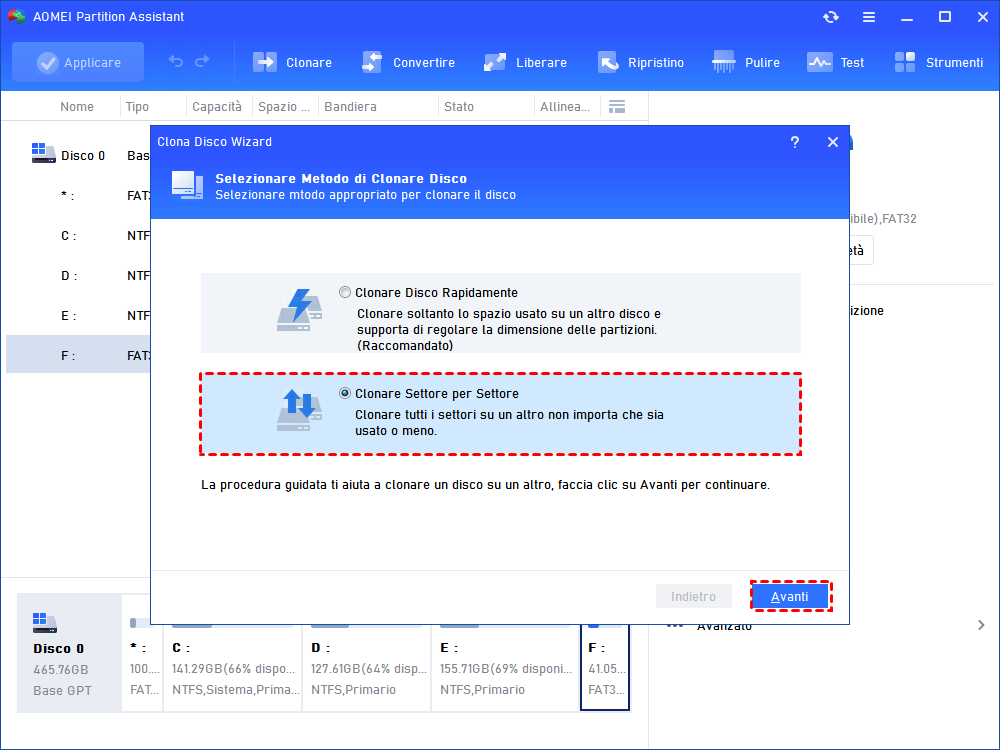The width and height of the screenshot is (1000, 750).
Task: Click the Selezionare Metodo di Clonare Disco heading
Action: point(341,179)
